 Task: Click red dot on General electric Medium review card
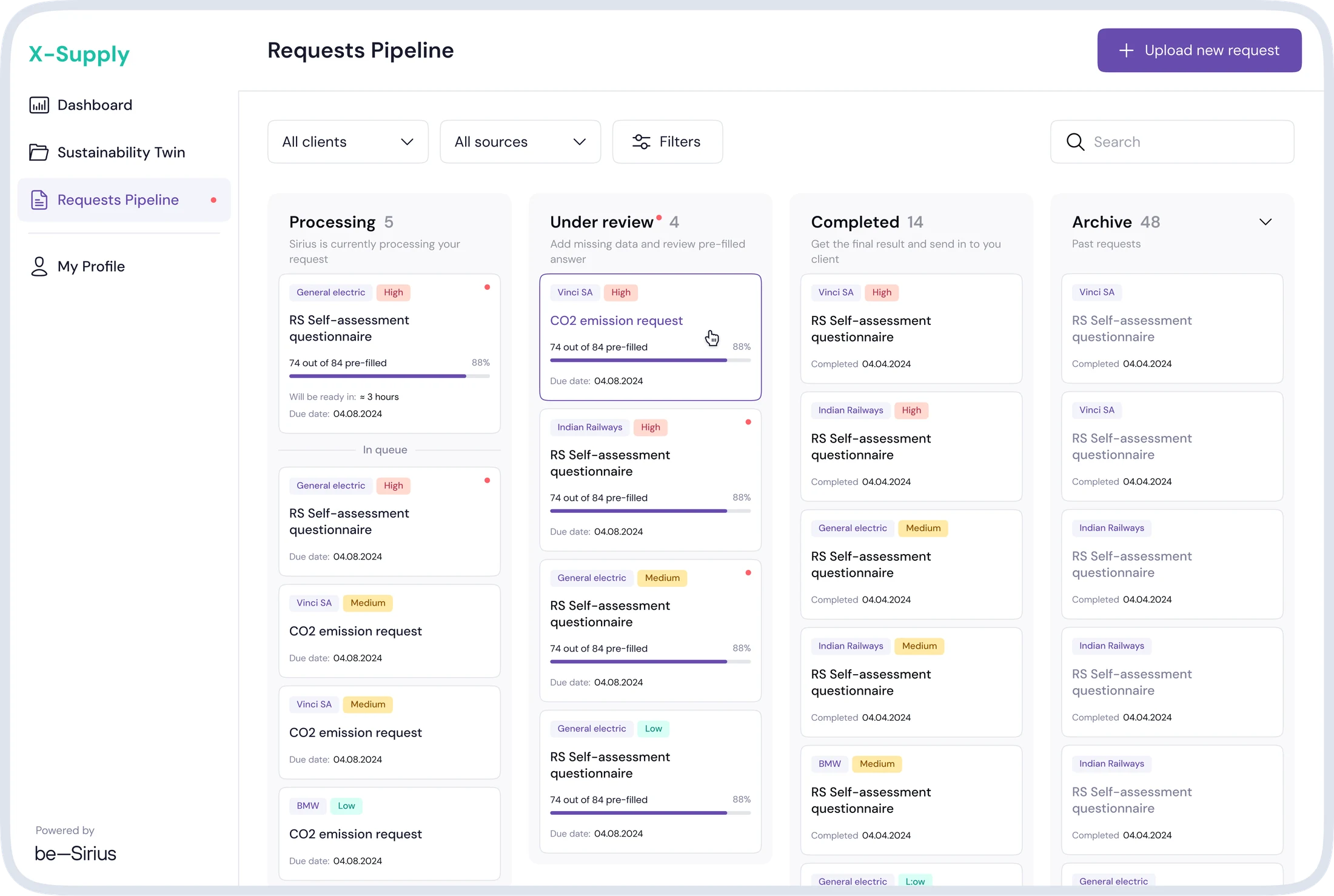(x=748, y=573)
